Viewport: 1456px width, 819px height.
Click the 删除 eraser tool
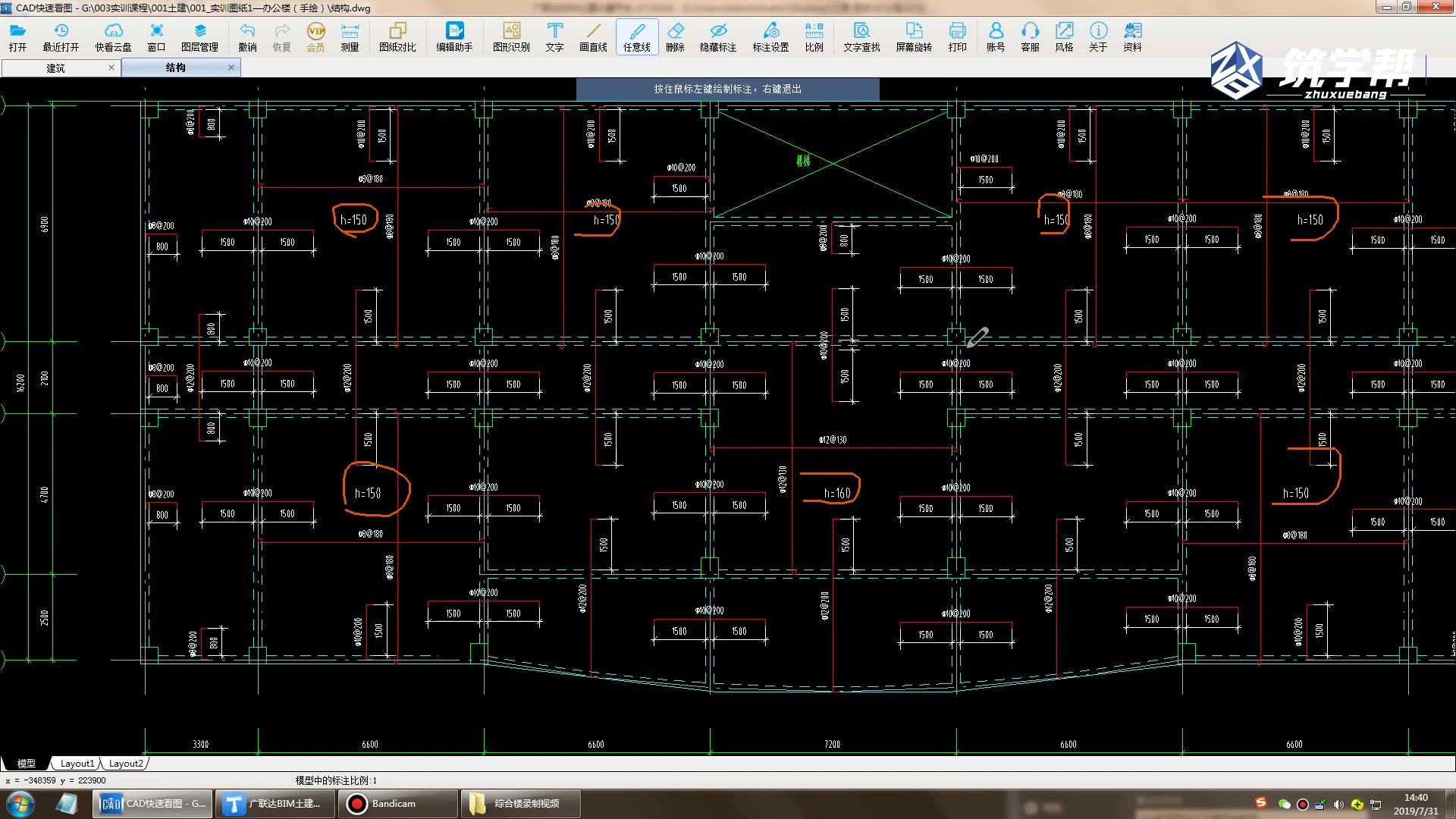[x=675, y=36]
